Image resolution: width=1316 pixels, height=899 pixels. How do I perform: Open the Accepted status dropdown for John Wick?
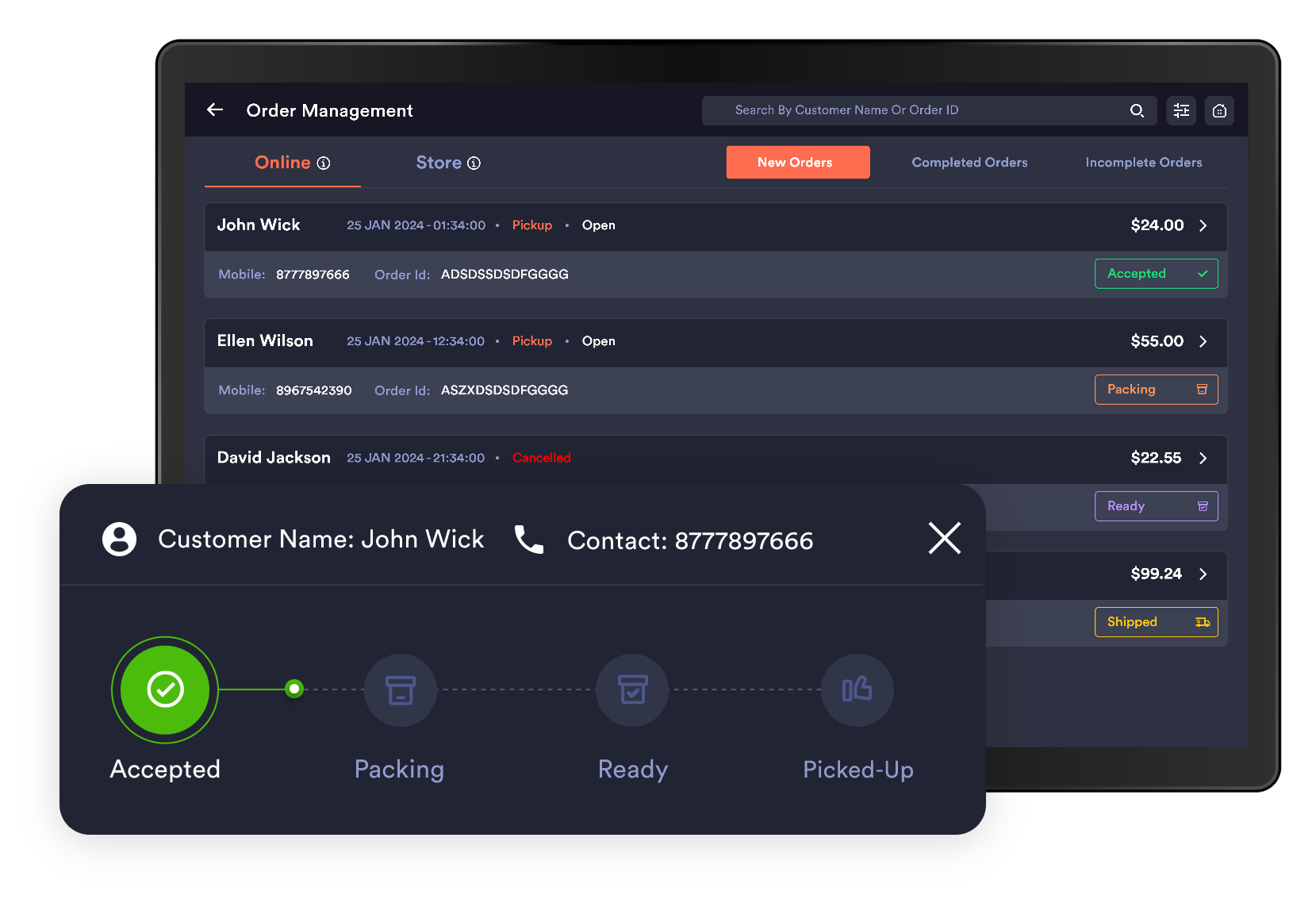point(1156,274)
